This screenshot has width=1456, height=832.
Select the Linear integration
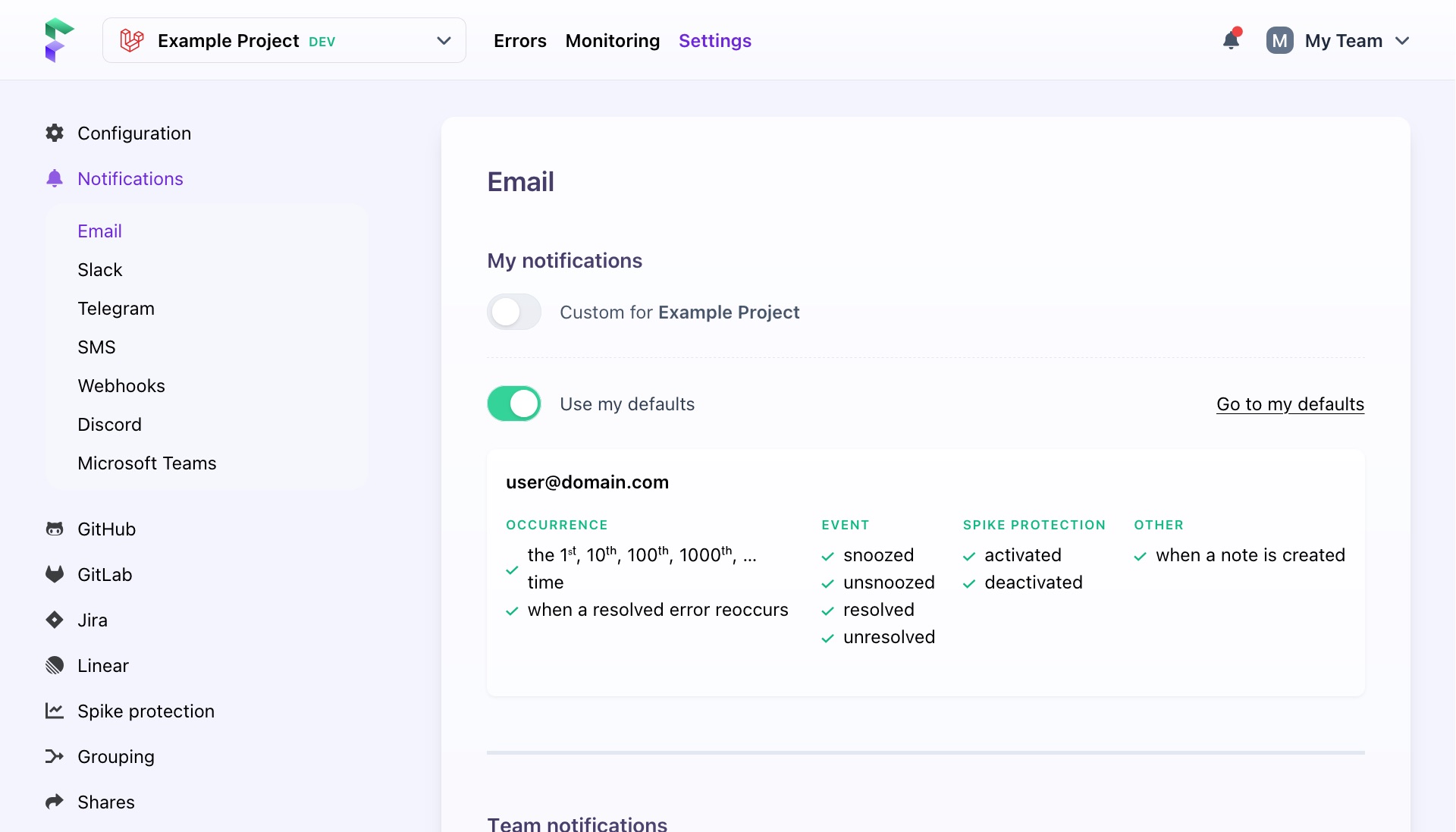[103, 665]
